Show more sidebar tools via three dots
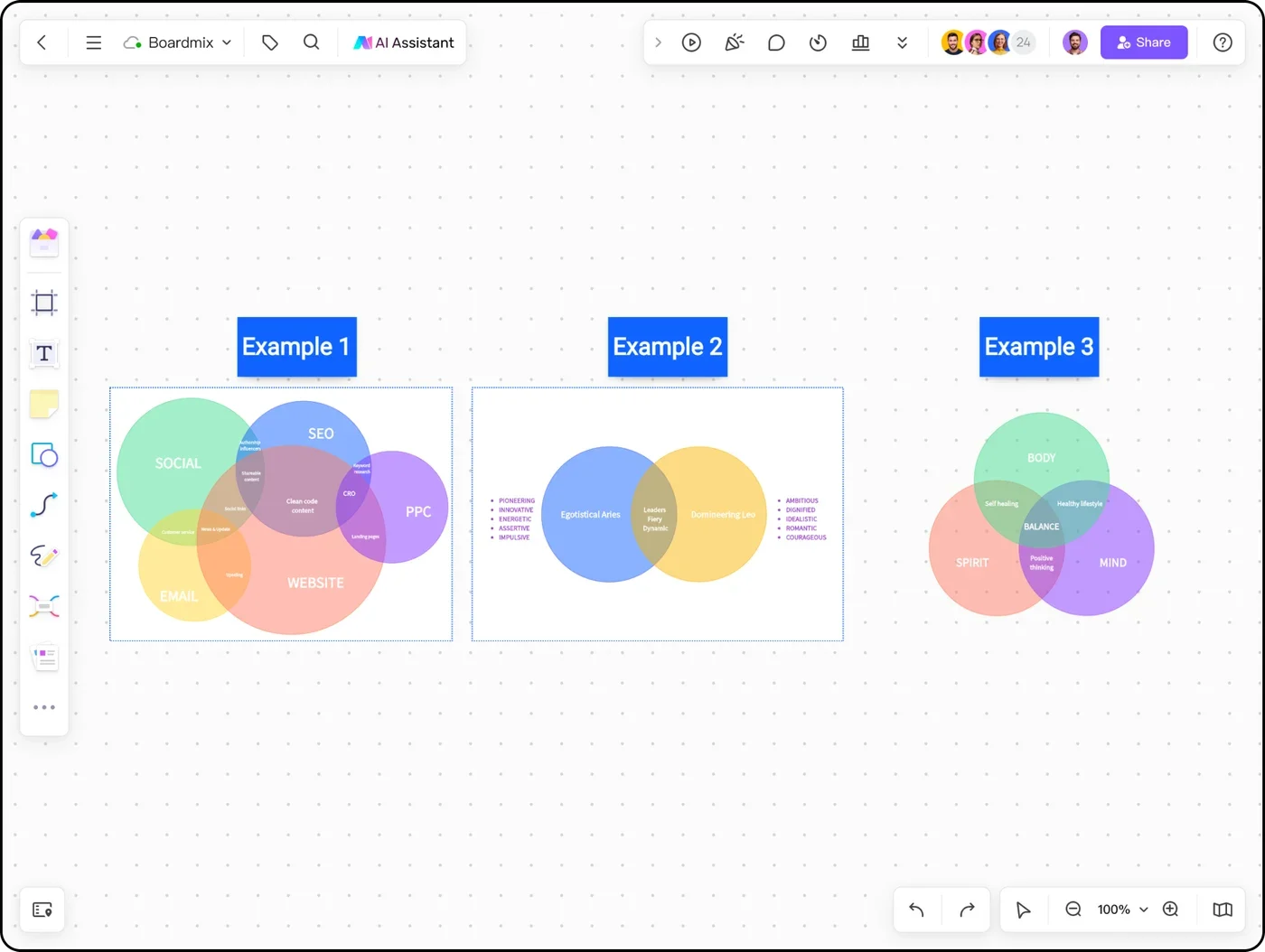This screenshot has width=1265, height=952. click(x=44, y=707)
